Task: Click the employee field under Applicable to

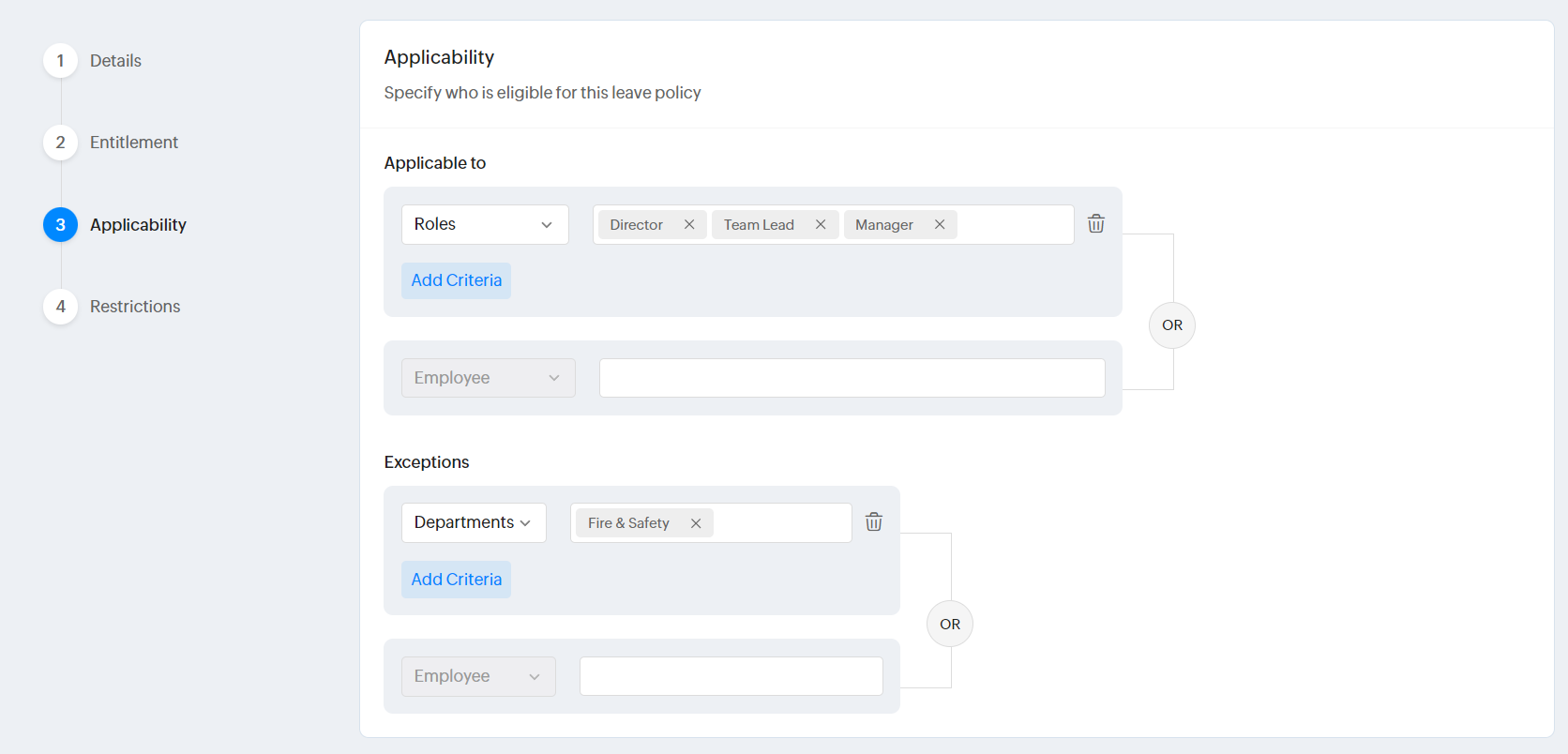Action: click(x=852, y=378)
